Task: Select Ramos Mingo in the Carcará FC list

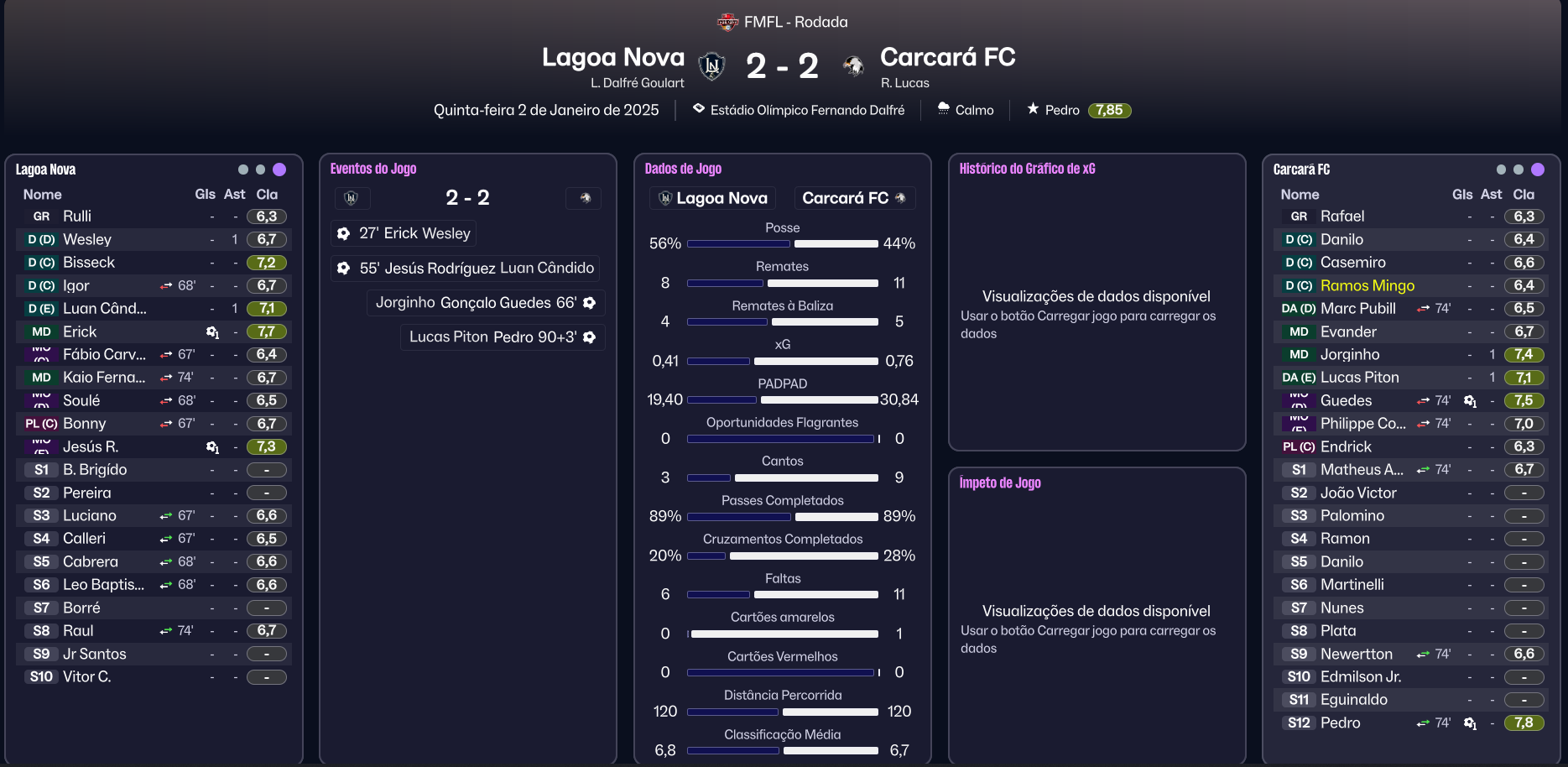Action: [1367, 286]
